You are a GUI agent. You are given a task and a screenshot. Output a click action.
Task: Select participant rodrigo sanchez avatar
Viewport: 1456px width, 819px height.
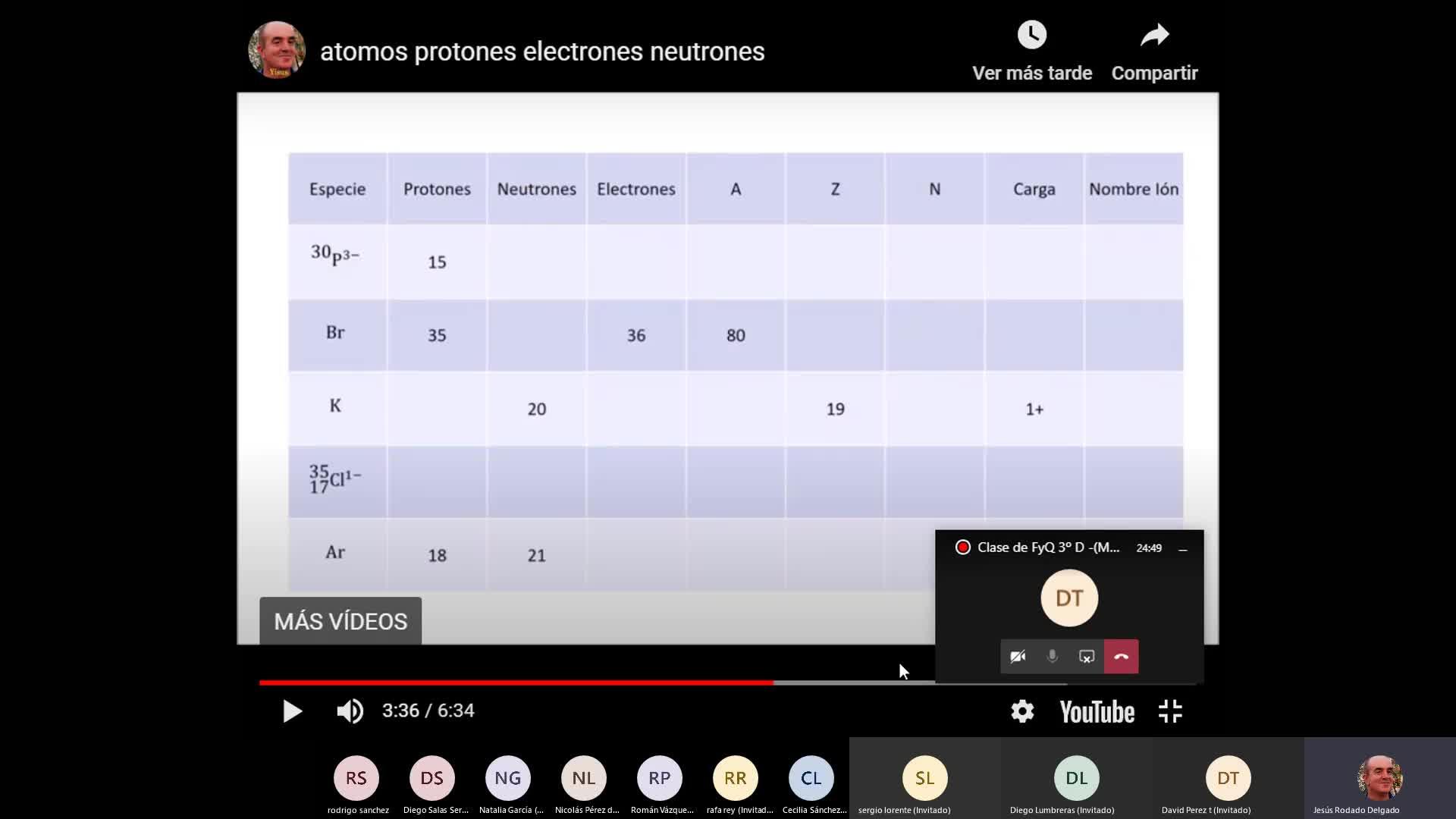coord(356,778)
